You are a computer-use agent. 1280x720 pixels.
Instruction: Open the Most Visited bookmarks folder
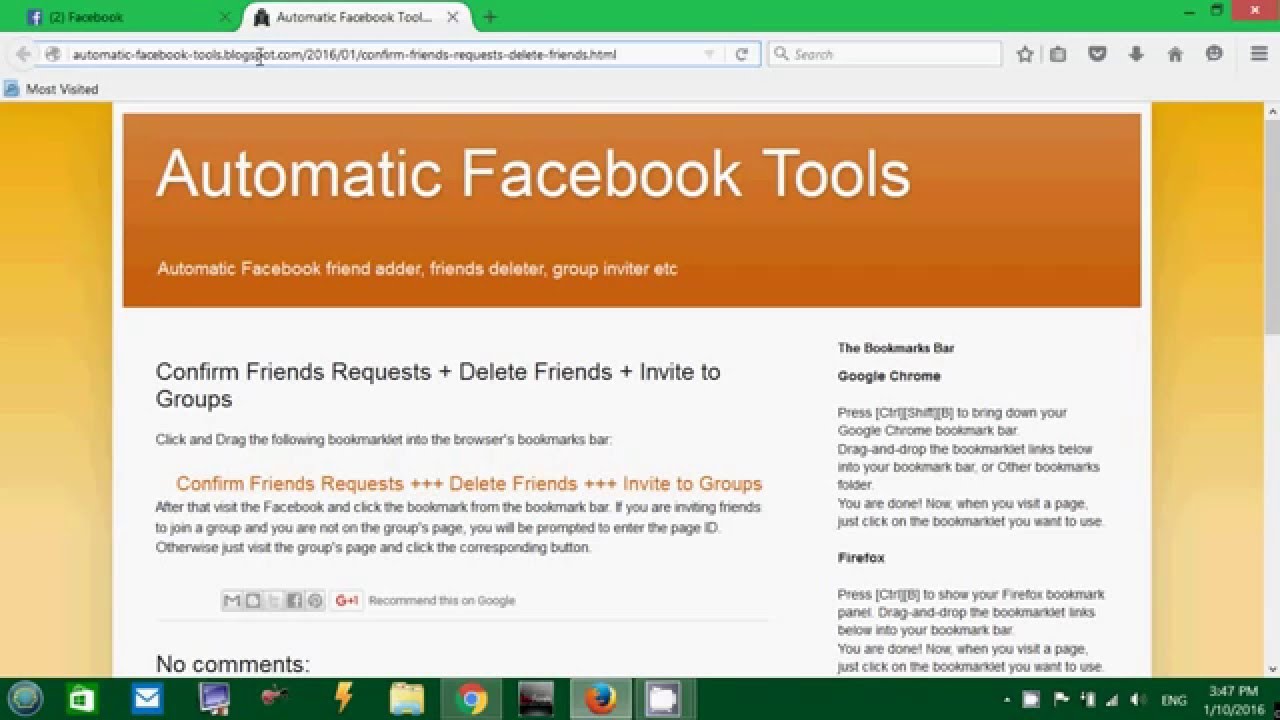(51, 89)
